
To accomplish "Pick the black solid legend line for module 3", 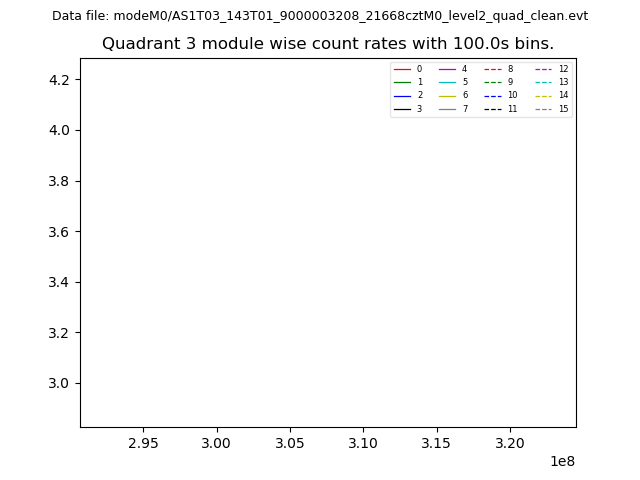I will click(402, 109).
